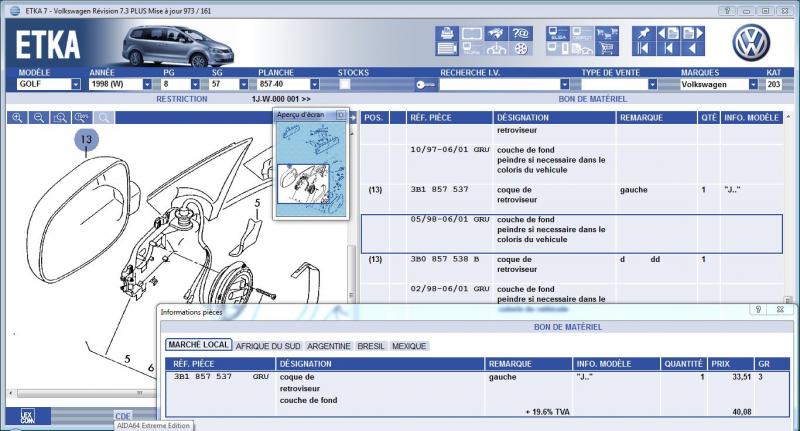Select the zoom-to-area magnifier tool

coord(60,118)
